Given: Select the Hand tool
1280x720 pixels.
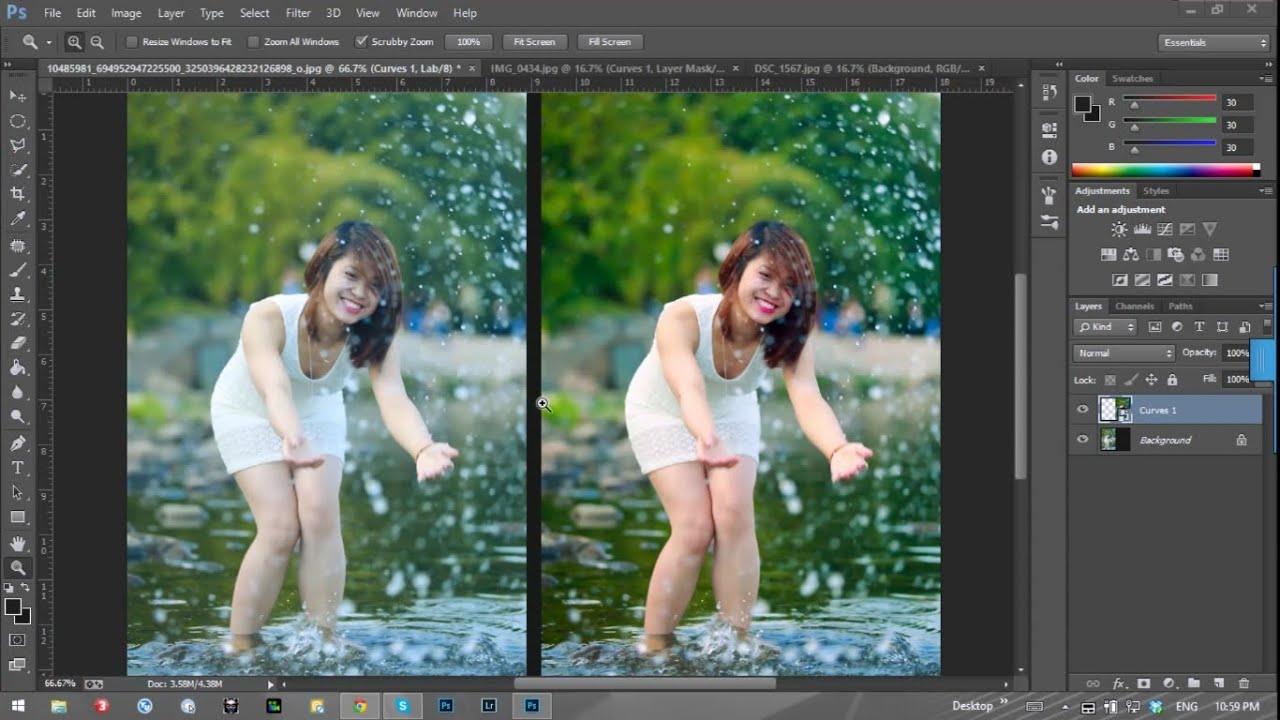Looking at the screenshot, I should pyautogui.click(x=18, y=543).
